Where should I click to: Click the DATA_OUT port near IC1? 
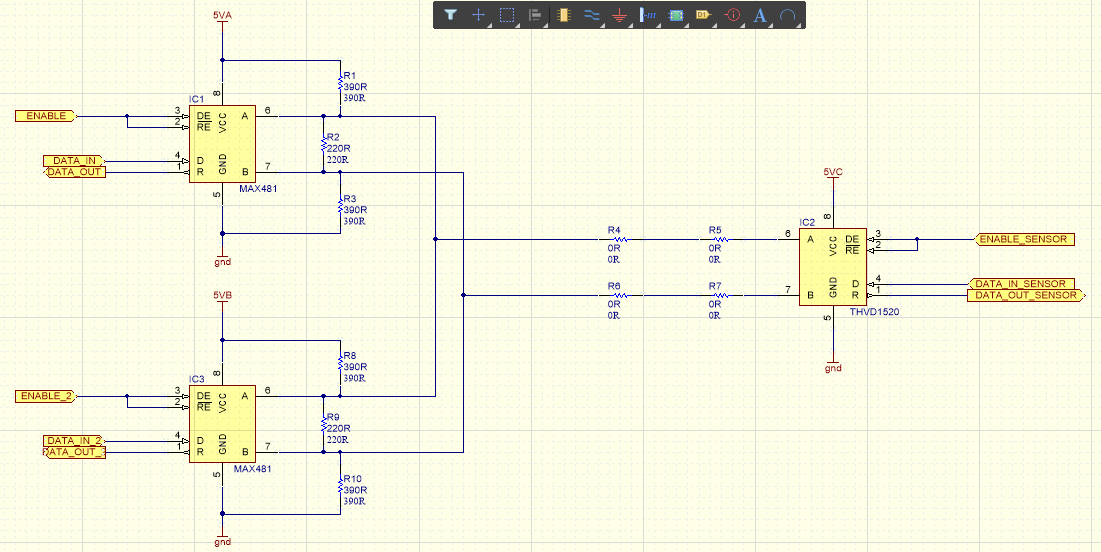(76, 171)
